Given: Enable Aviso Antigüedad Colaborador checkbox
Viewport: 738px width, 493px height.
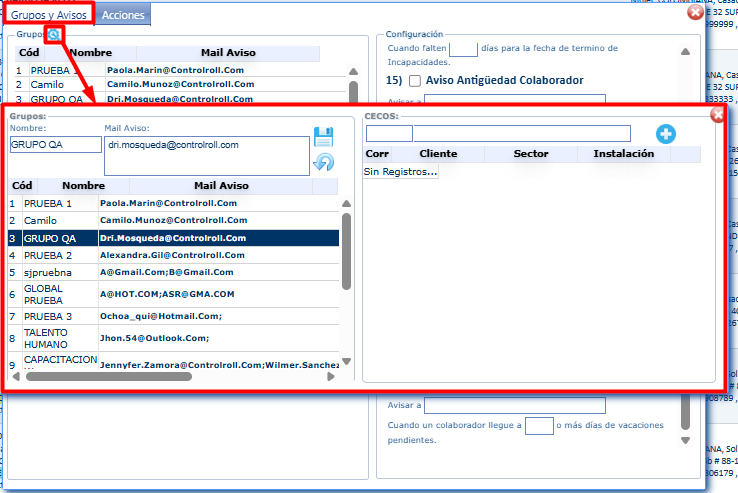Looking at the screenshot, I should [x=415, y=80].
